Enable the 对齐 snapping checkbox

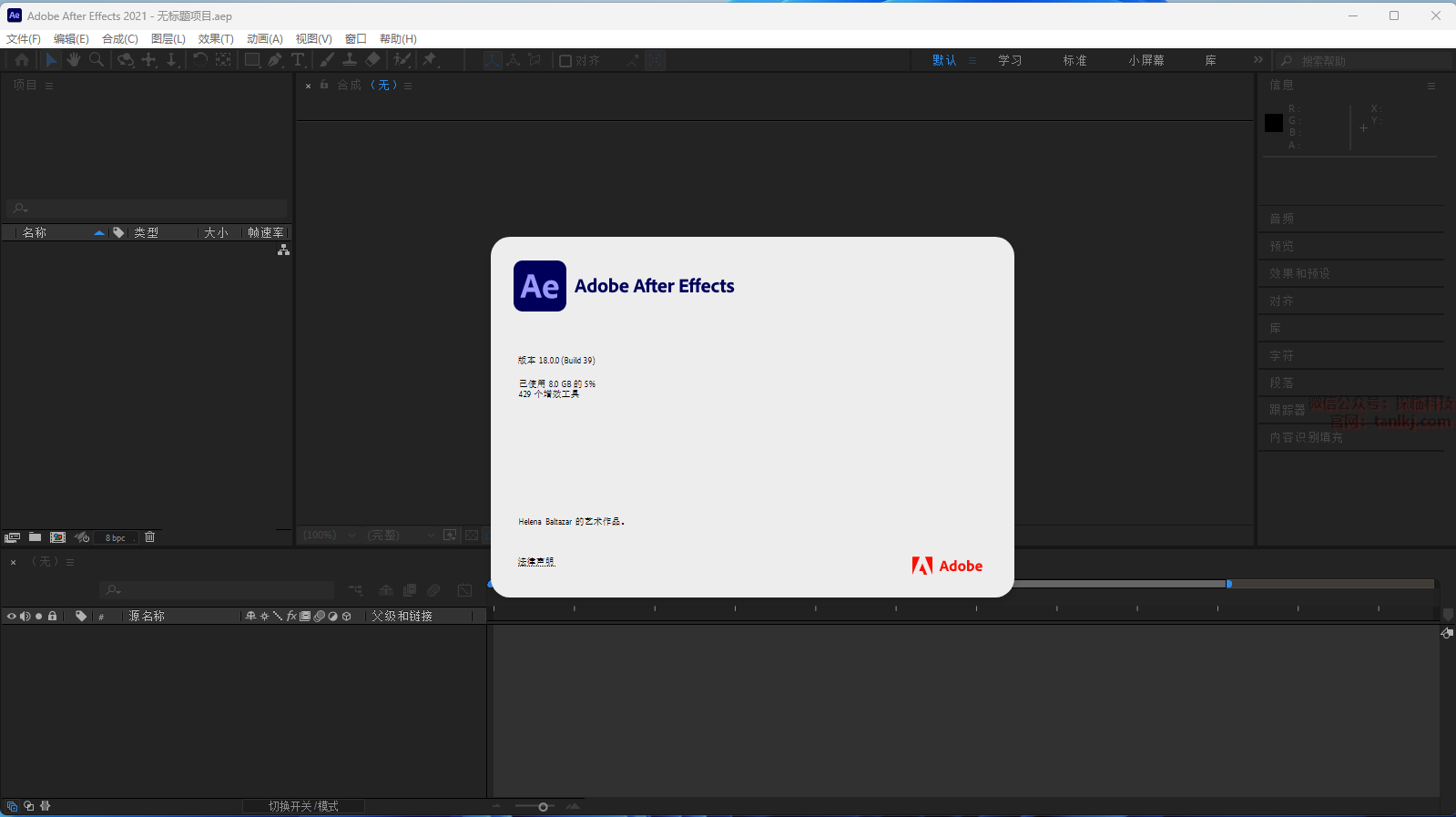click(565, 61)
